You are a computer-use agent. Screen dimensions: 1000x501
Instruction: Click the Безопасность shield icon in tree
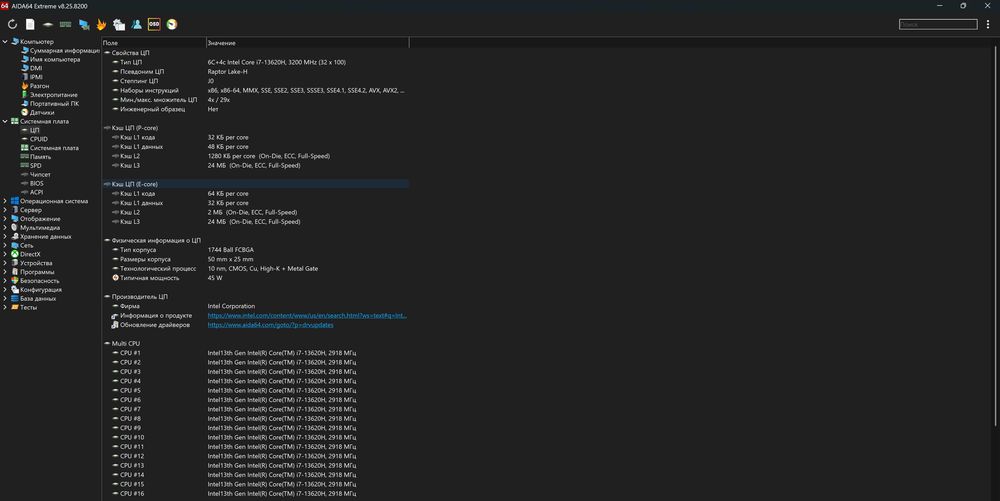point(15,280)
